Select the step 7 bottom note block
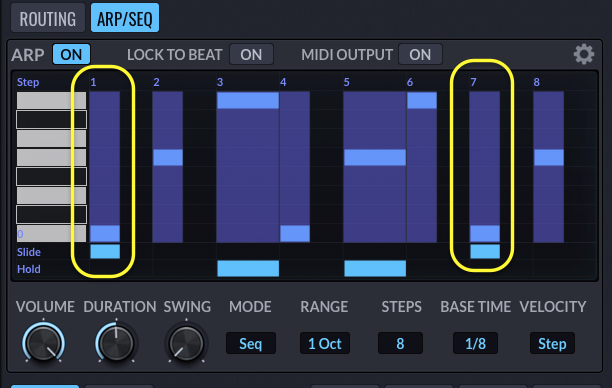 click(485, 233)
